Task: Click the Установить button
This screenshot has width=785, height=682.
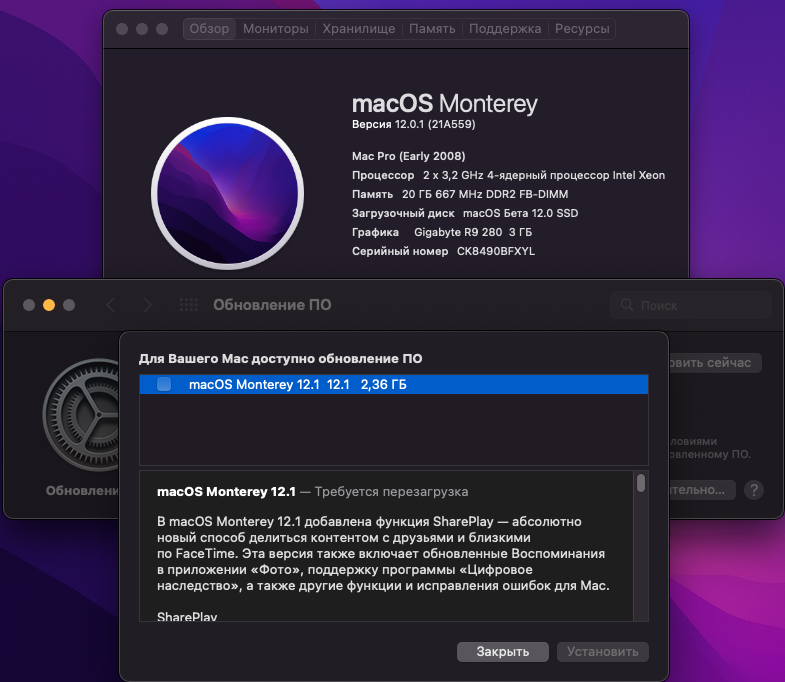Action: pyautogui.click(x=603, y=651)
